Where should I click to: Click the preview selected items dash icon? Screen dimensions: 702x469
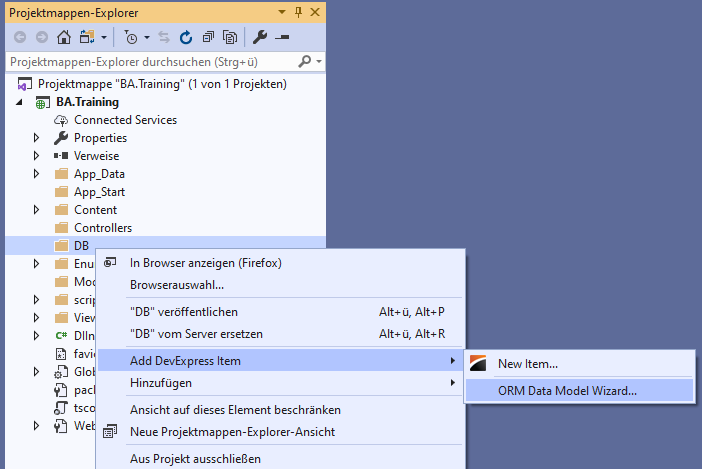(282, 37)
